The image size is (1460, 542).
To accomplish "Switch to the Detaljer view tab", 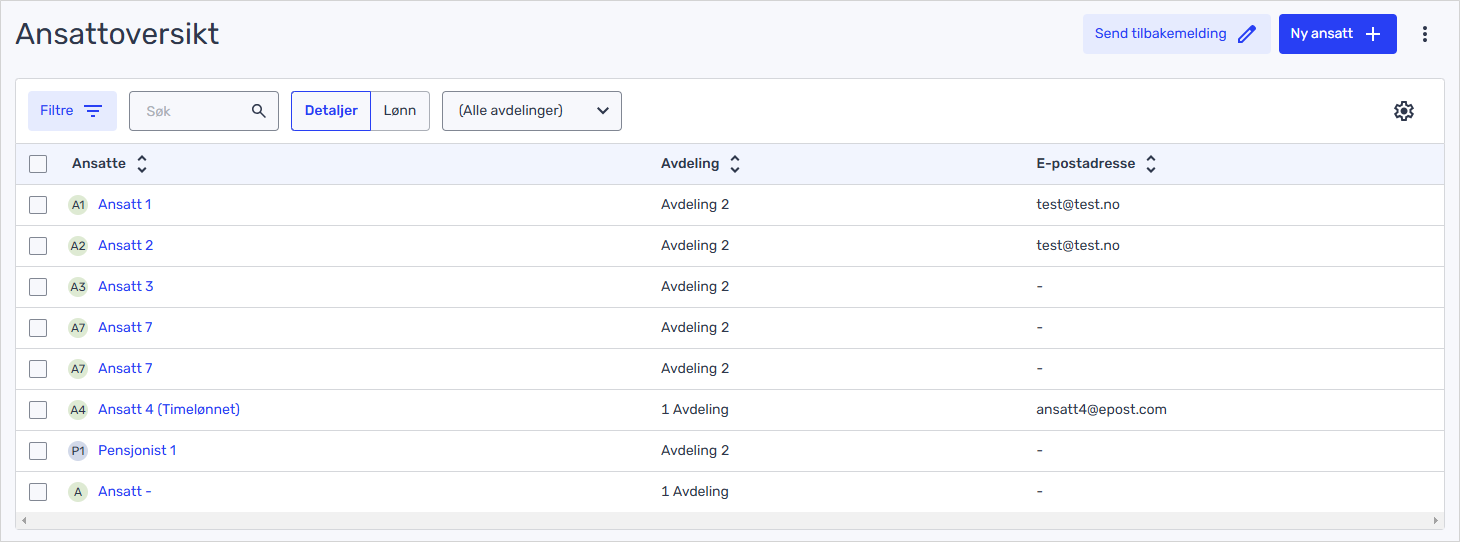I will coord(331,111).
